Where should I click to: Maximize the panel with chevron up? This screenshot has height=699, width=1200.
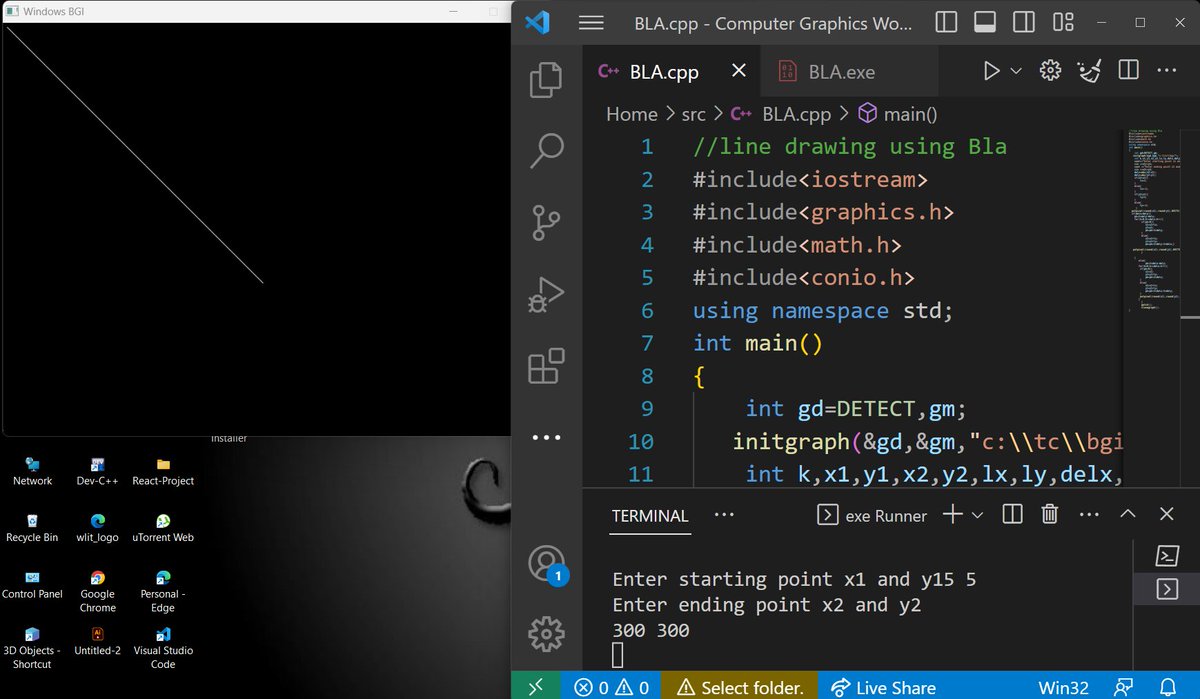point(1127,514)
